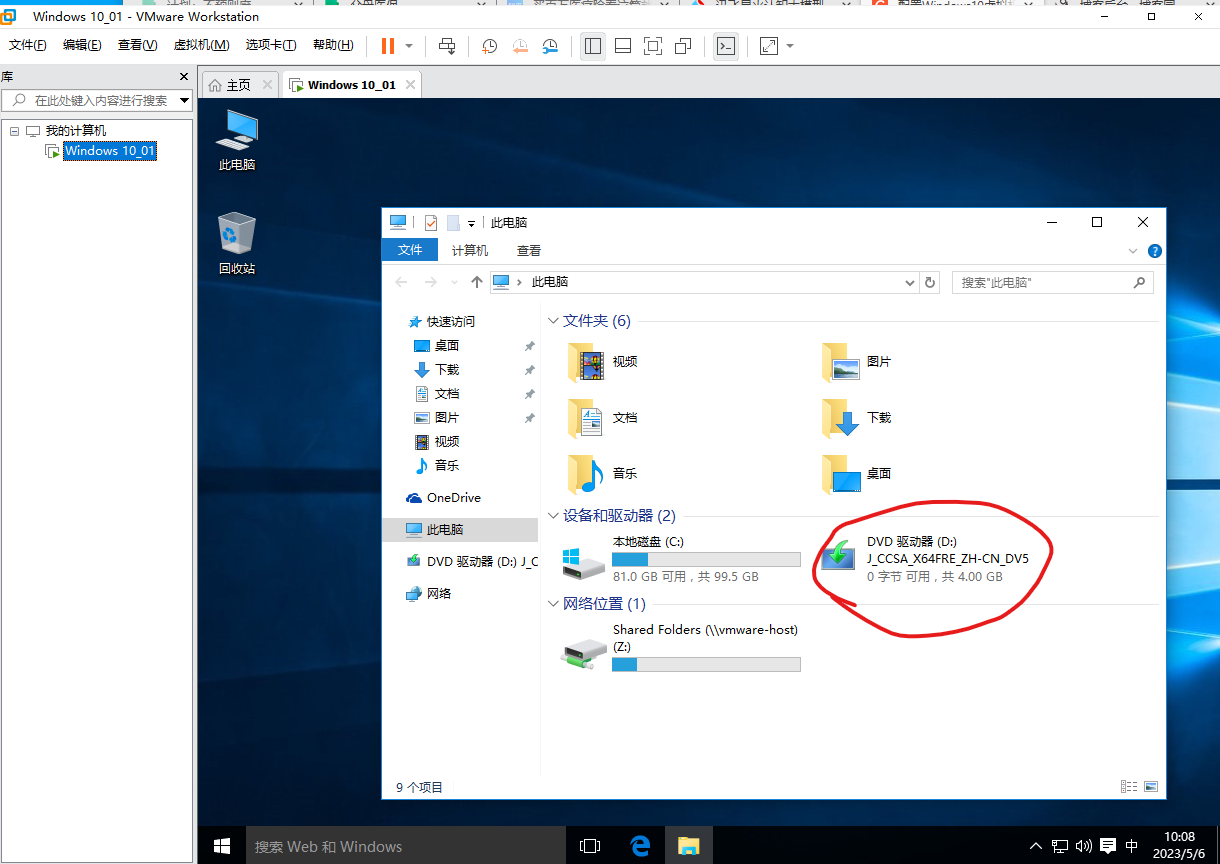The image size is (1220, 864).
Task: Click OneDrive in the navigation pane
Action: pos(453,498)
